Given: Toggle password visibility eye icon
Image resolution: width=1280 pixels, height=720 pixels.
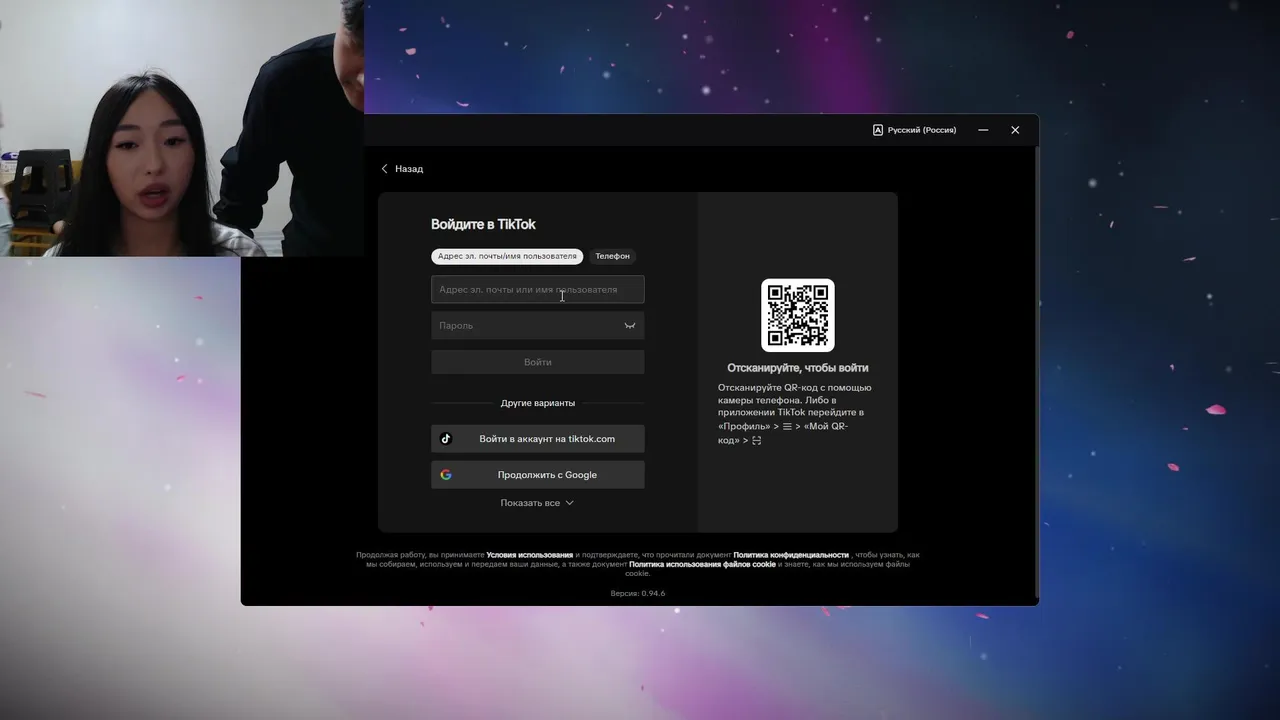Looking at the screenshot, I should (630, 325).
